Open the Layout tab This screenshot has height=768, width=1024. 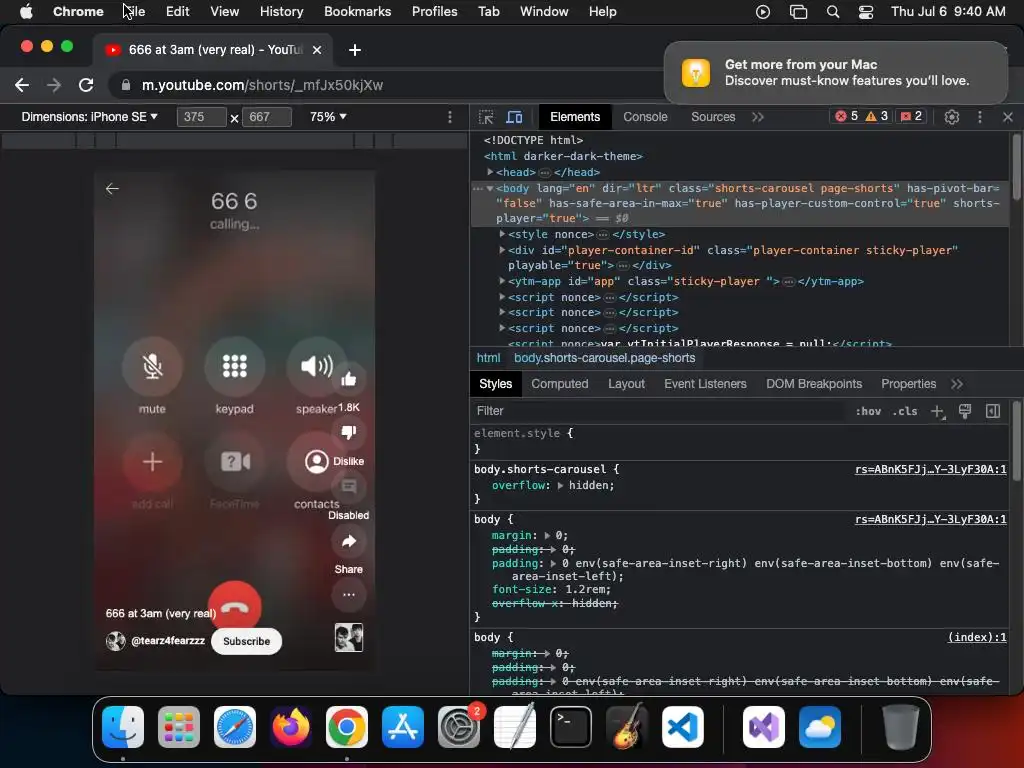(626, 384)
